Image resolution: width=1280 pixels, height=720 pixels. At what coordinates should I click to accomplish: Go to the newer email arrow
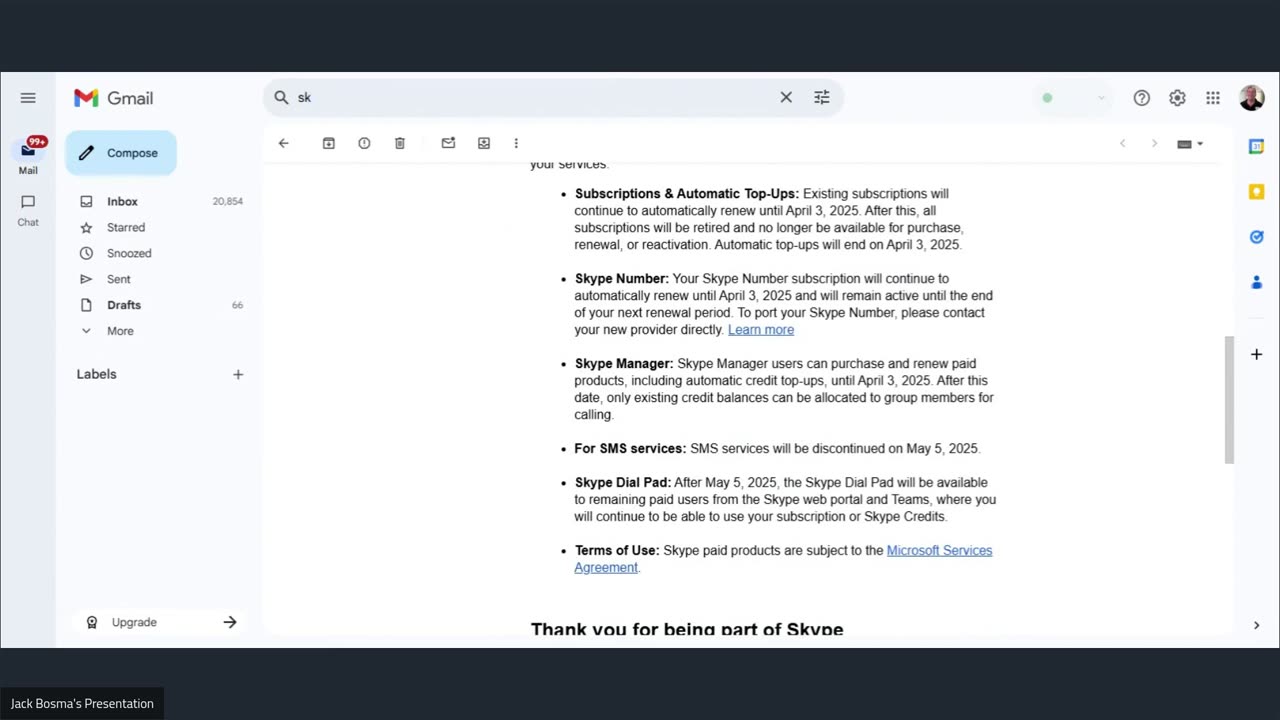coord(1122,143)
